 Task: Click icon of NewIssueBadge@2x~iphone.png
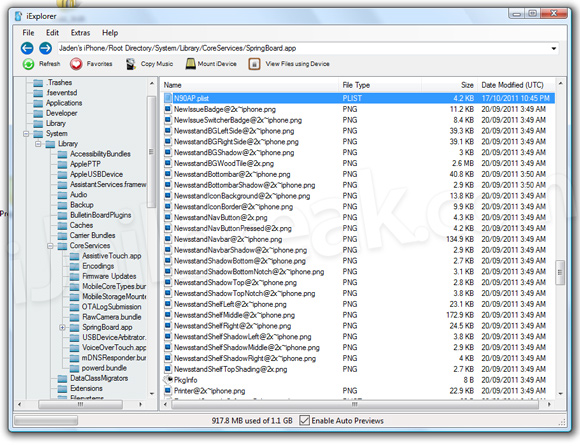tap(168, 109)
